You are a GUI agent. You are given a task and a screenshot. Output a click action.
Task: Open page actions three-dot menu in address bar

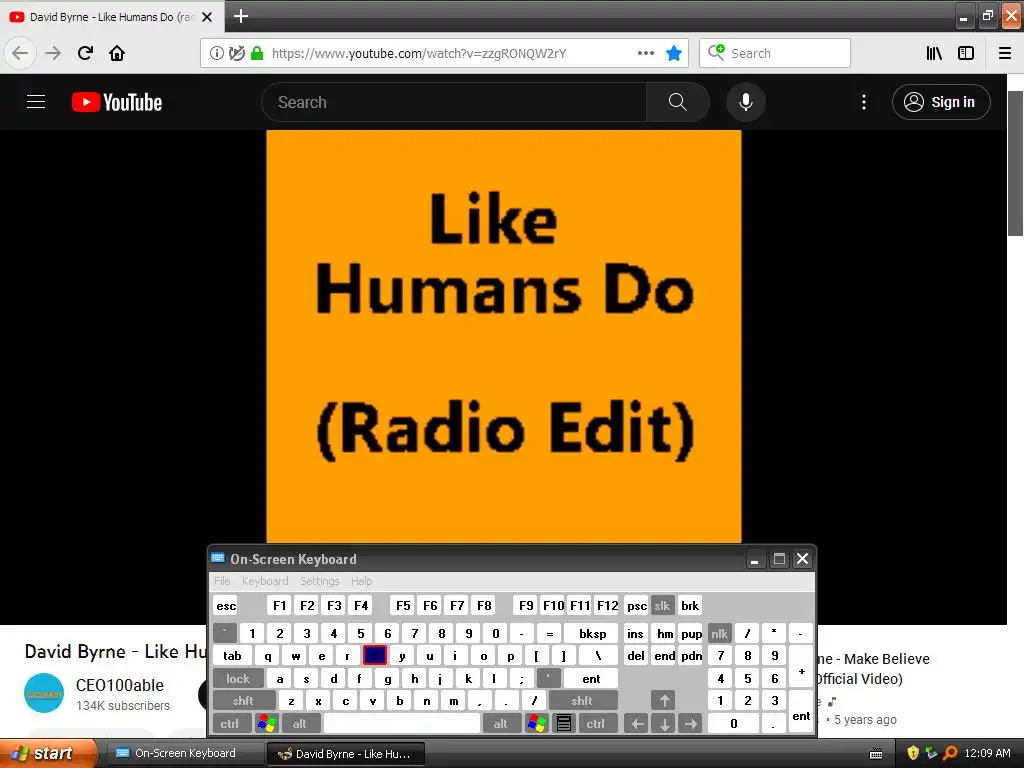646,53
